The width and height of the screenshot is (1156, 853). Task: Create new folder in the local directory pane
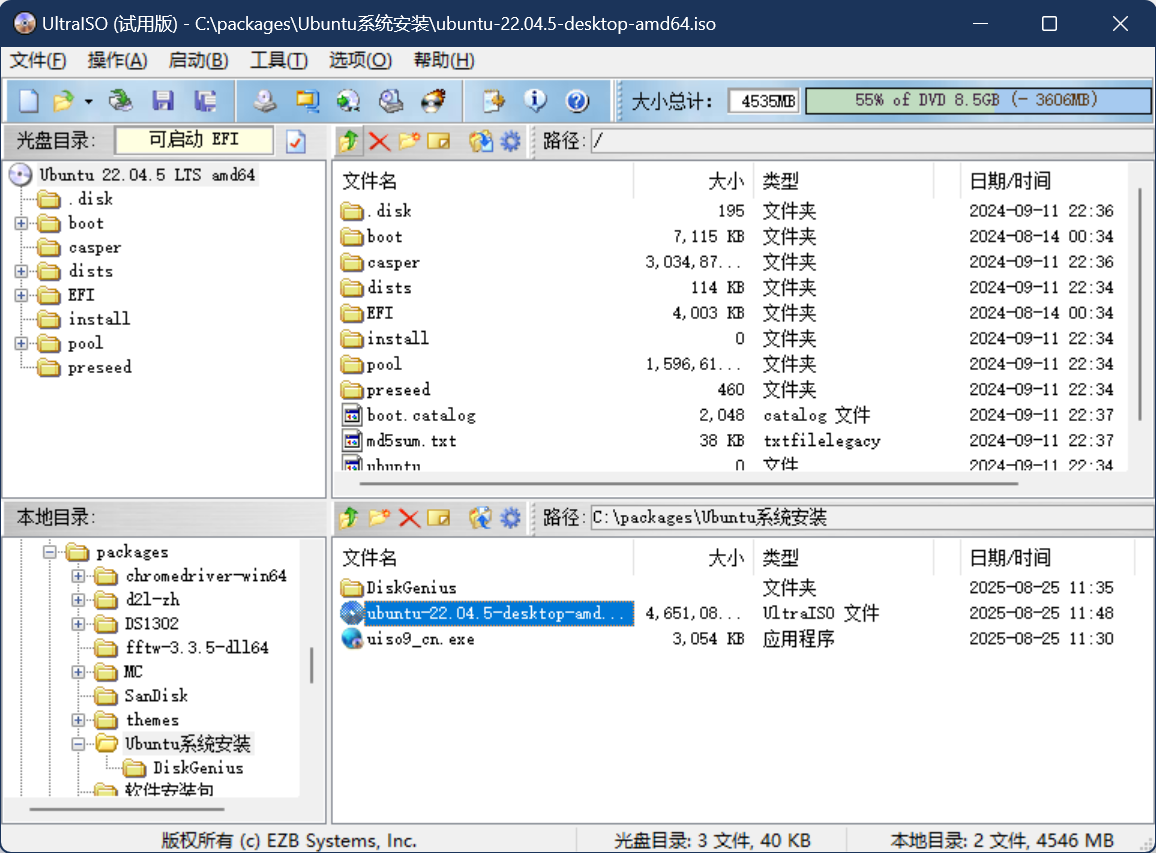(x=379, y=518)
